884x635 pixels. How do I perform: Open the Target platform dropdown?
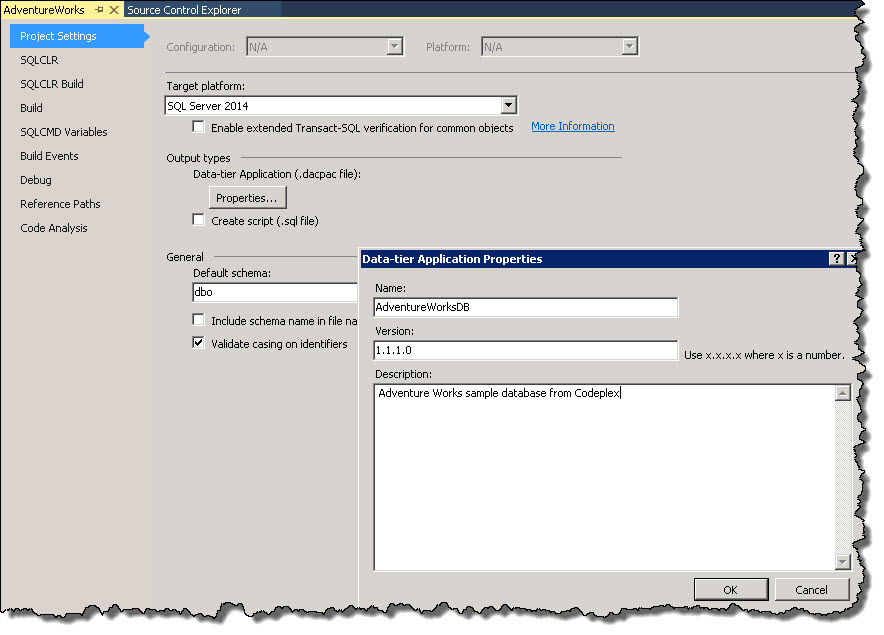point(508,105)
